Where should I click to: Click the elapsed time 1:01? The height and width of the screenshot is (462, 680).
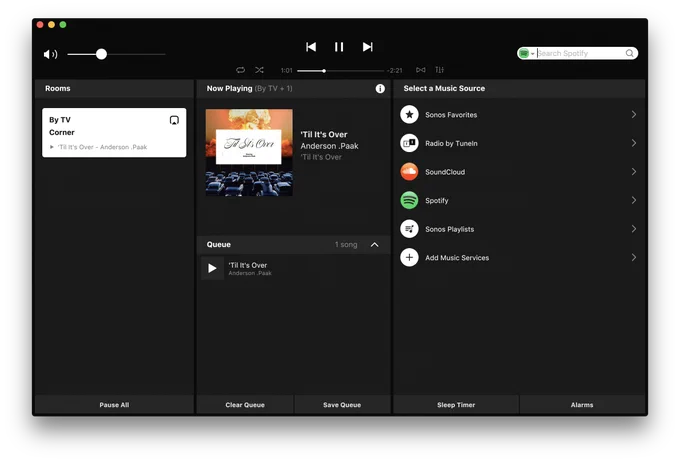coord(287,70)
